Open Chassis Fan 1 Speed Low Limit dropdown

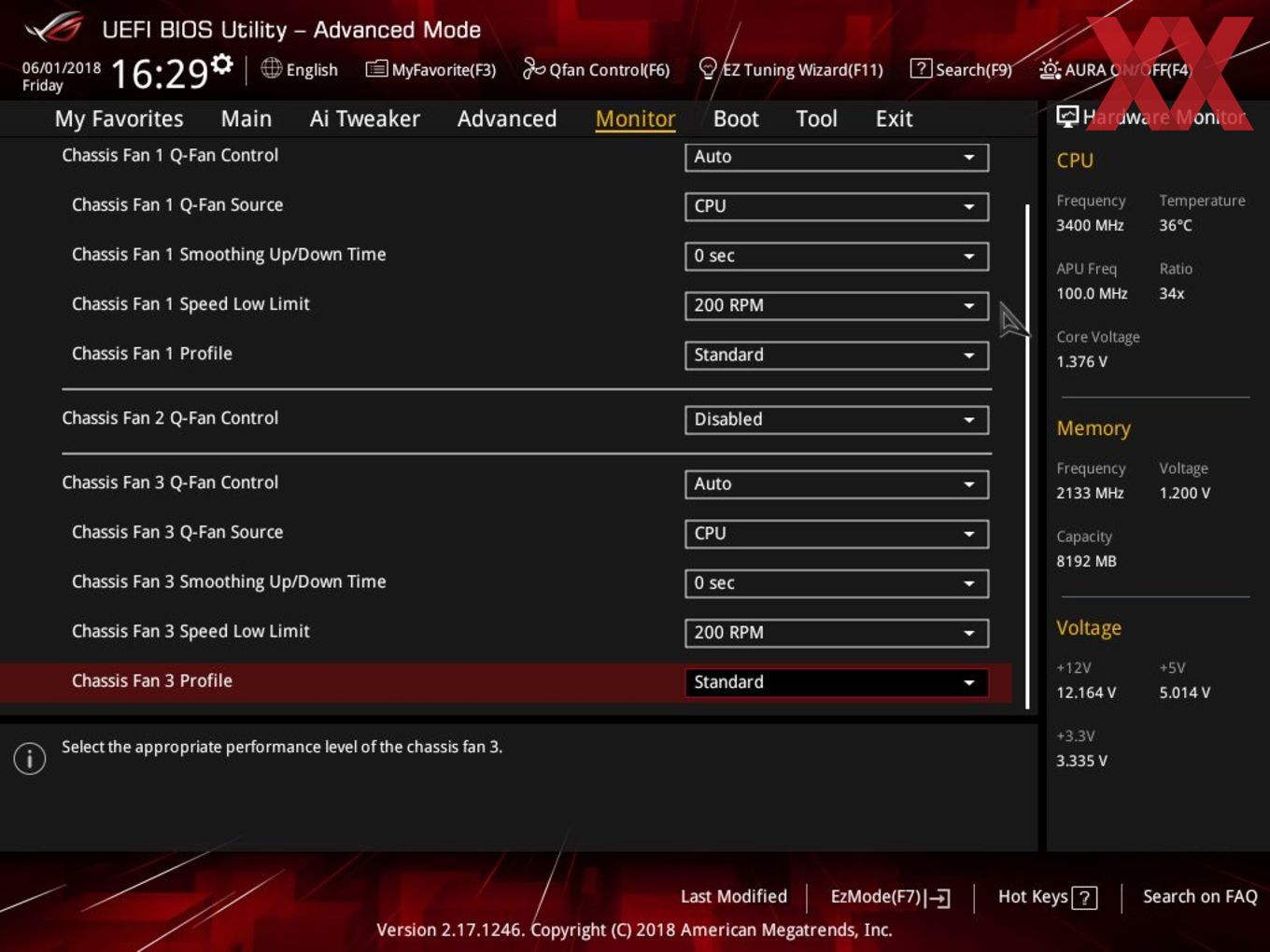tap(837, 305)
